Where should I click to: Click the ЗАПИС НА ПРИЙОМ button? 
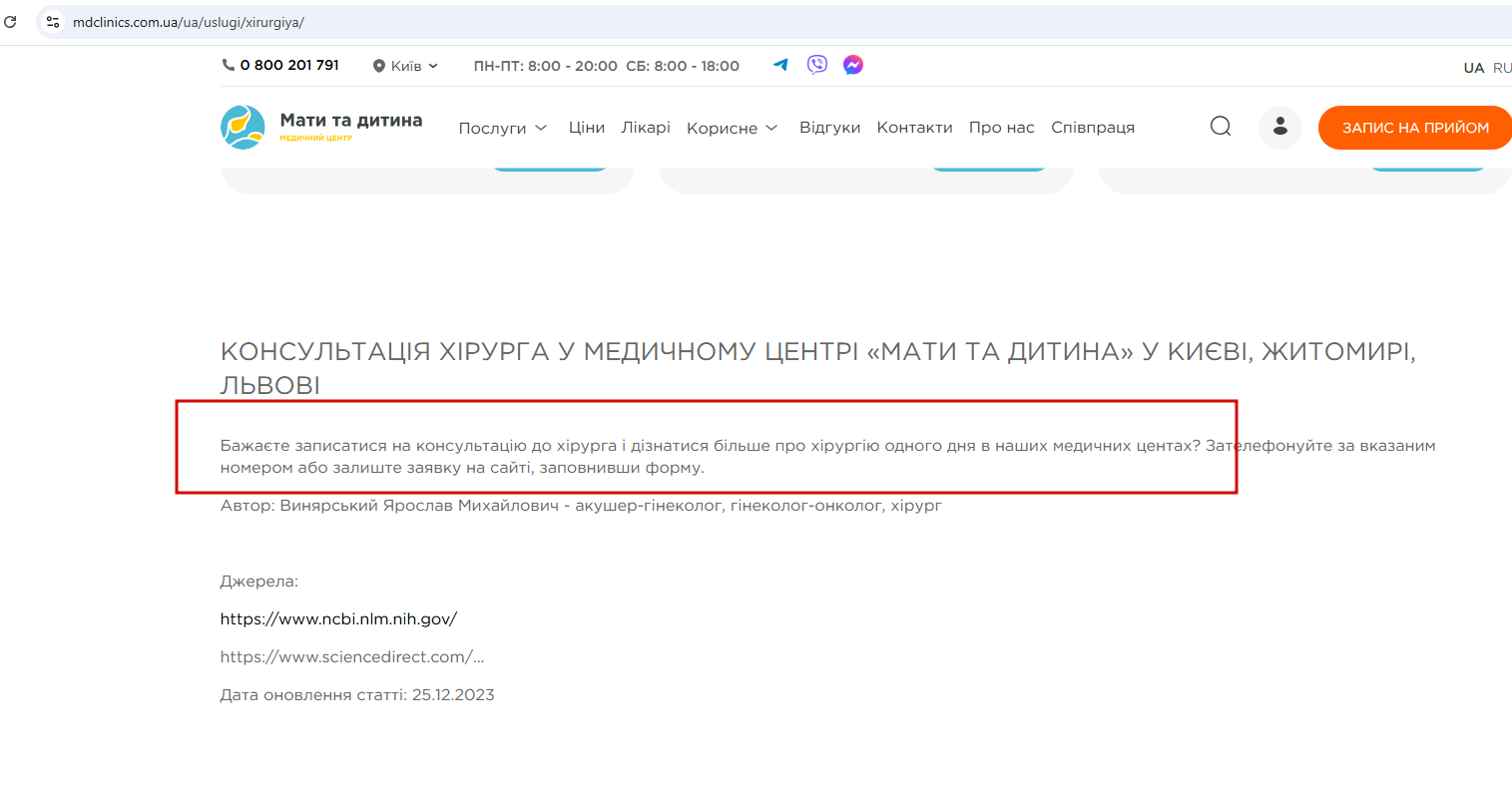(1415, 128)
